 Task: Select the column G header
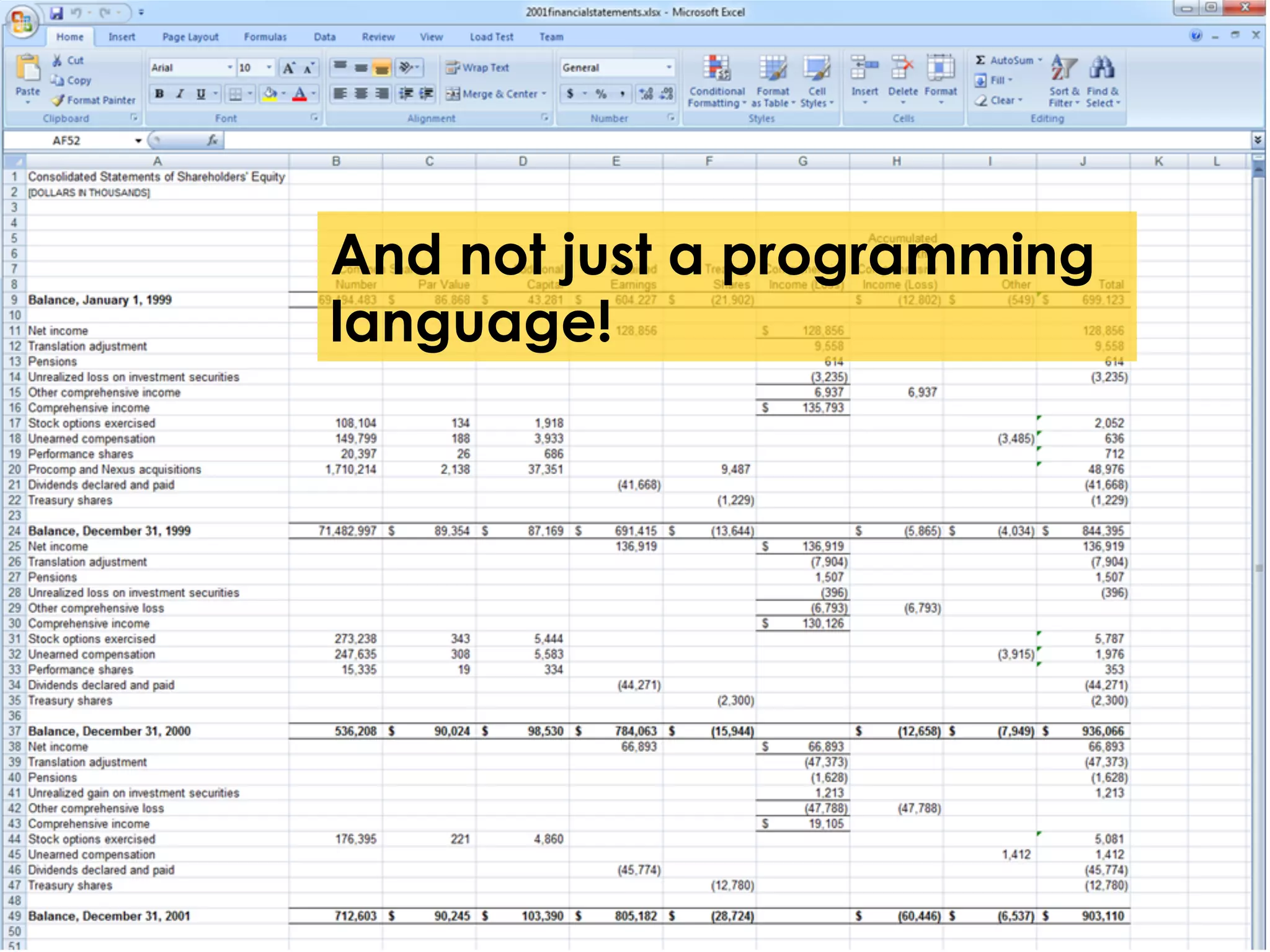(x=802, y=161)
